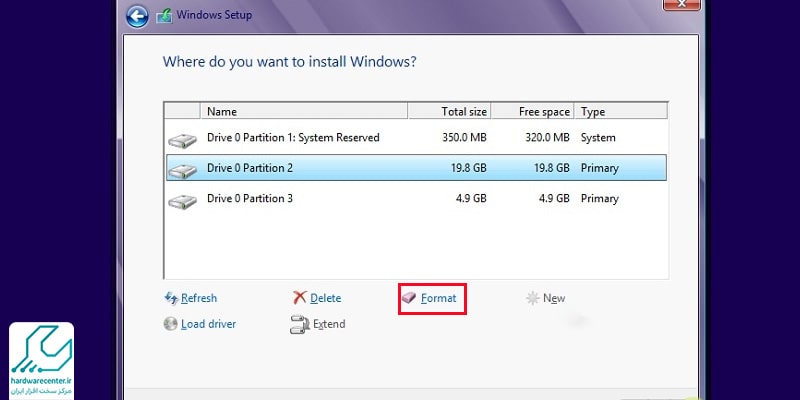Click the System type cell
Screen dimensions: 800x400
598,138
